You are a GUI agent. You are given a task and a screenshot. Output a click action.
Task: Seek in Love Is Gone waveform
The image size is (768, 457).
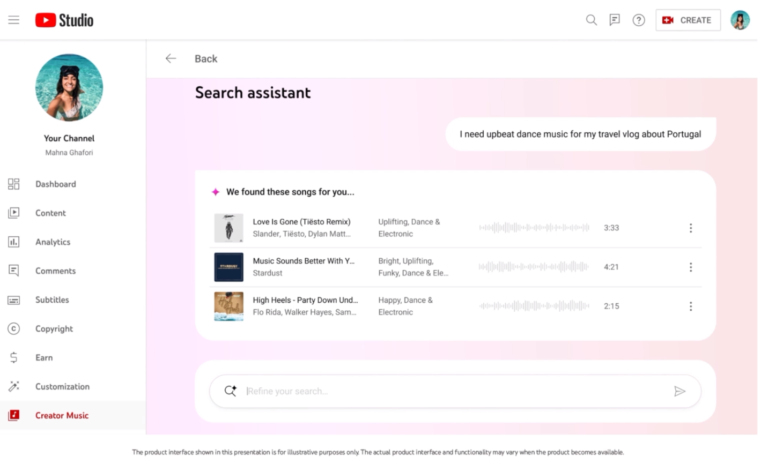pos(535,228)
